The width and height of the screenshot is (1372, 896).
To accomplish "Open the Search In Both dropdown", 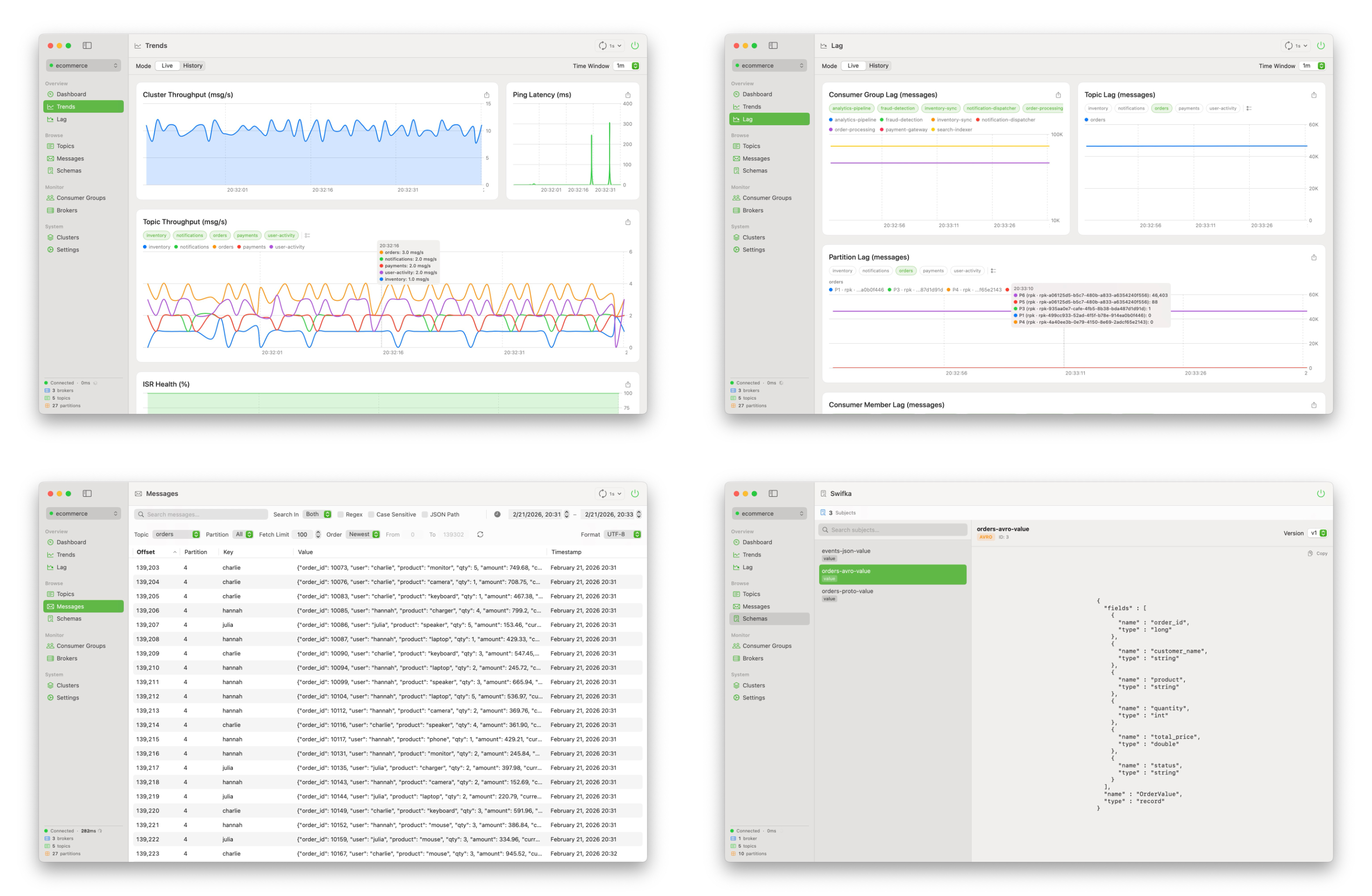I will pos(317,514).
